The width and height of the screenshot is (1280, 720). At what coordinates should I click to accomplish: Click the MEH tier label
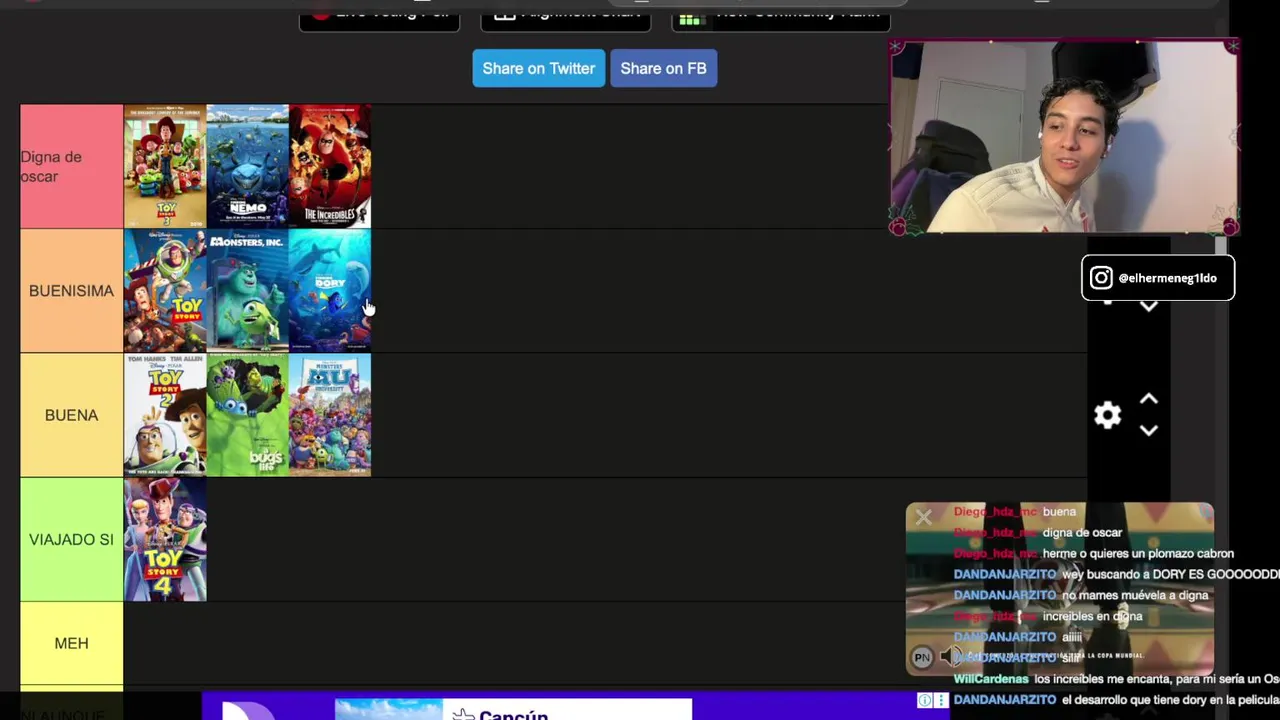coord(72,643)
